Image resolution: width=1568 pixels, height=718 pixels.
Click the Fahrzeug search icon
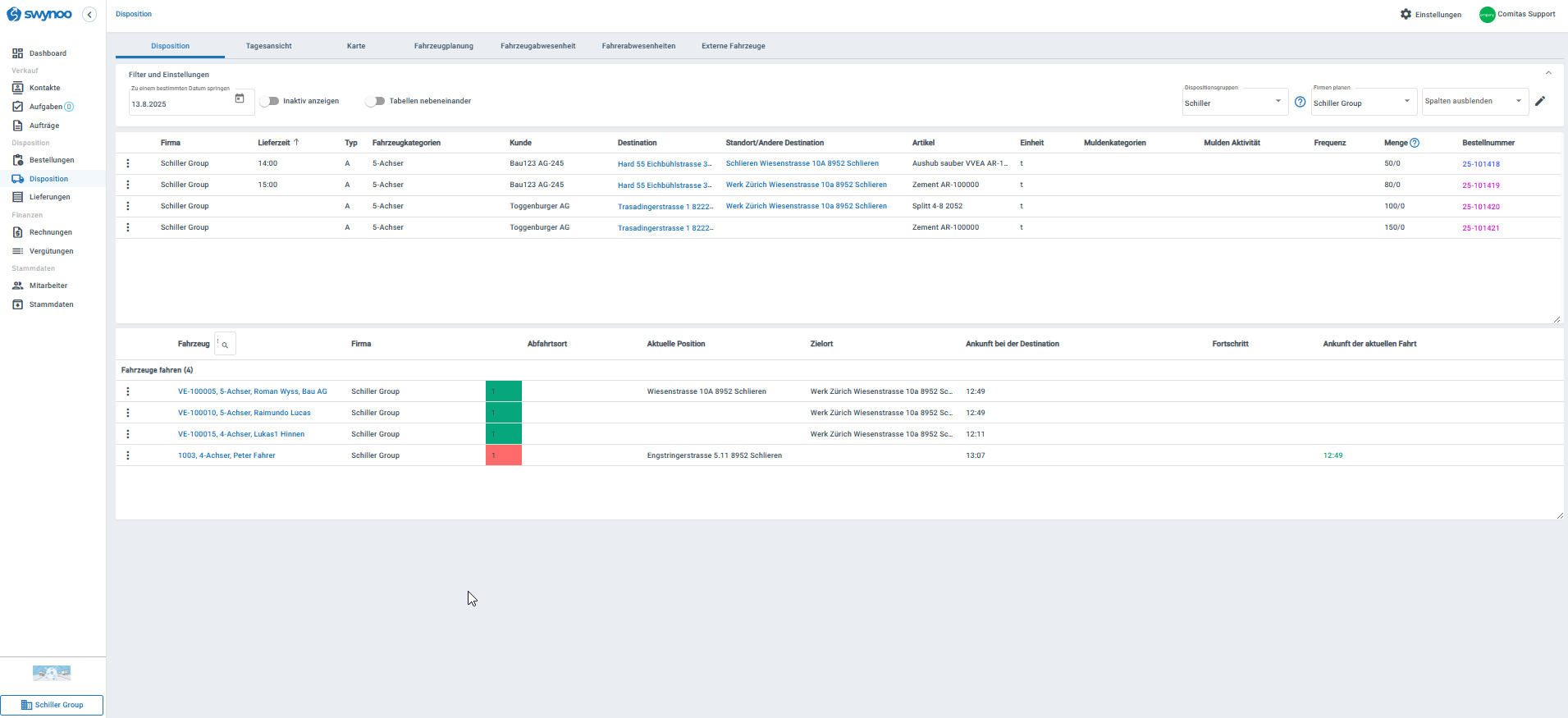click(225, 345)
